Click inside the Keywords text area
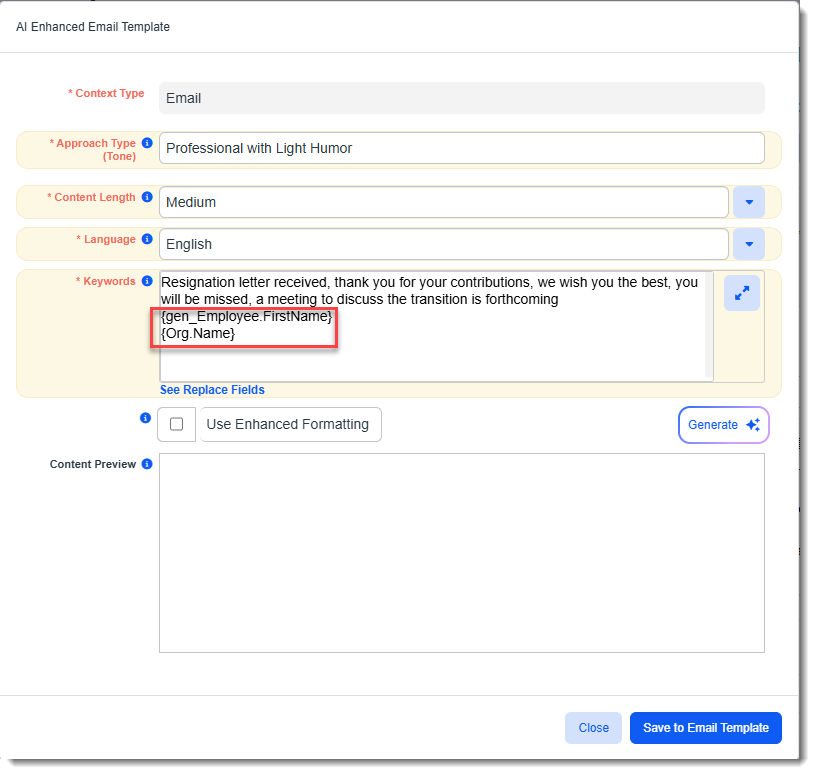 click(x=430, y=355)
